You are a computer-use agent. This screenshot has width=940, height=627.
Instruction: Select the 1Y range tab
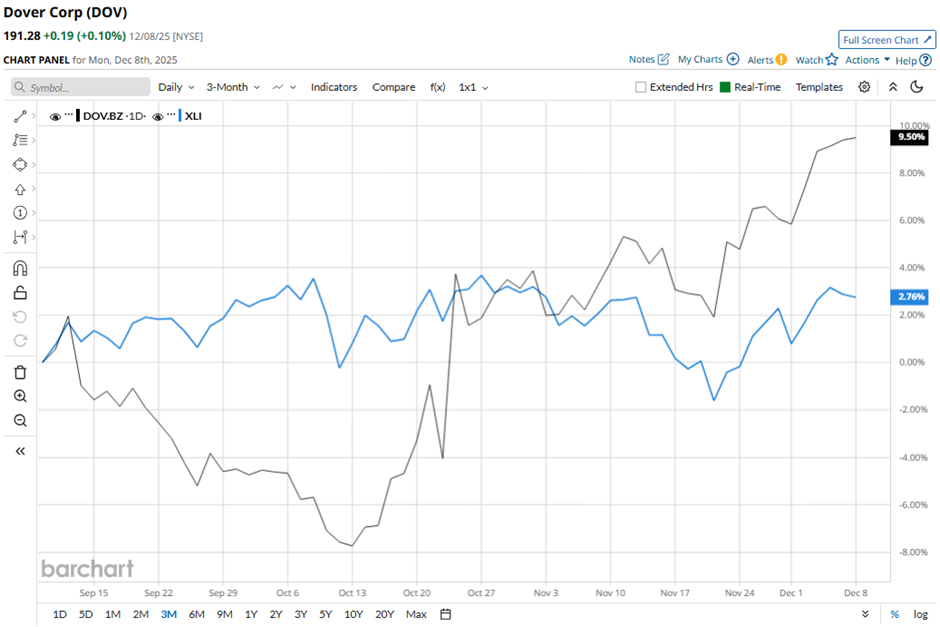point(251,614)
